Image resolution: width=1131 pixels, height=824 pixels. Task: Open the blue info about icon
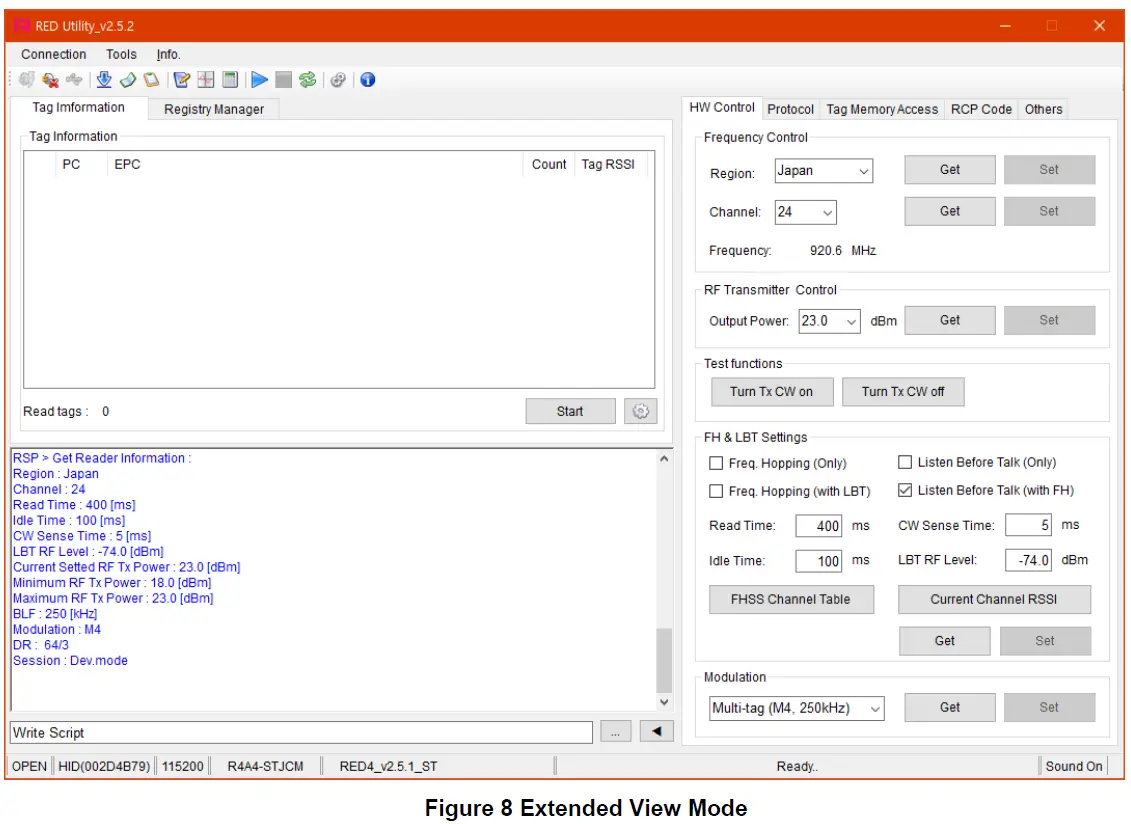pyautogui.click(x=367, y=80)
